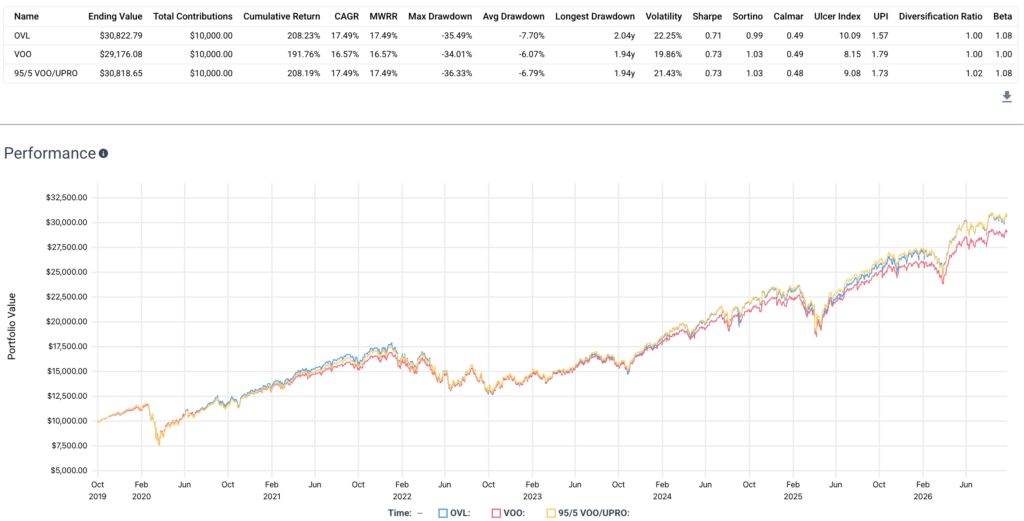
Task: Sort by Max Drawdown column header
Action: click(440, 16)
